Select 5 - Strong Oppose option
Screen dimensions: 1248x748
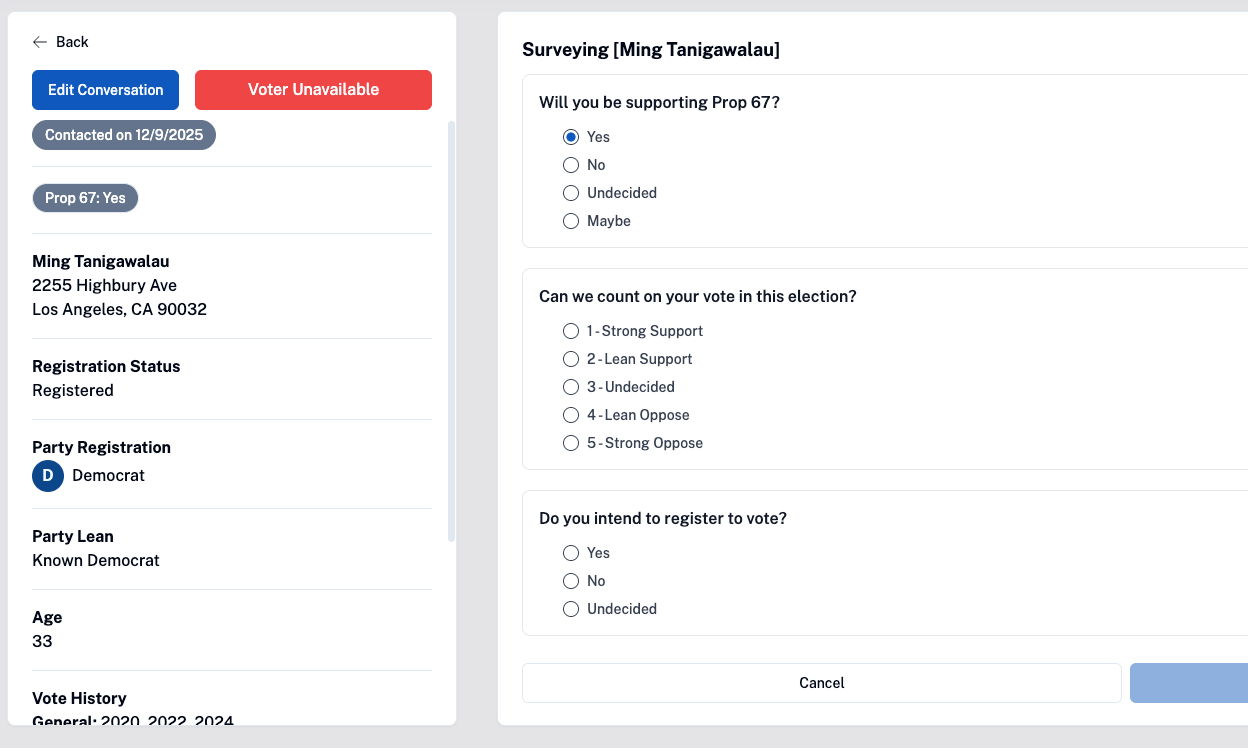pyautogui.click(x=571, y=443)
